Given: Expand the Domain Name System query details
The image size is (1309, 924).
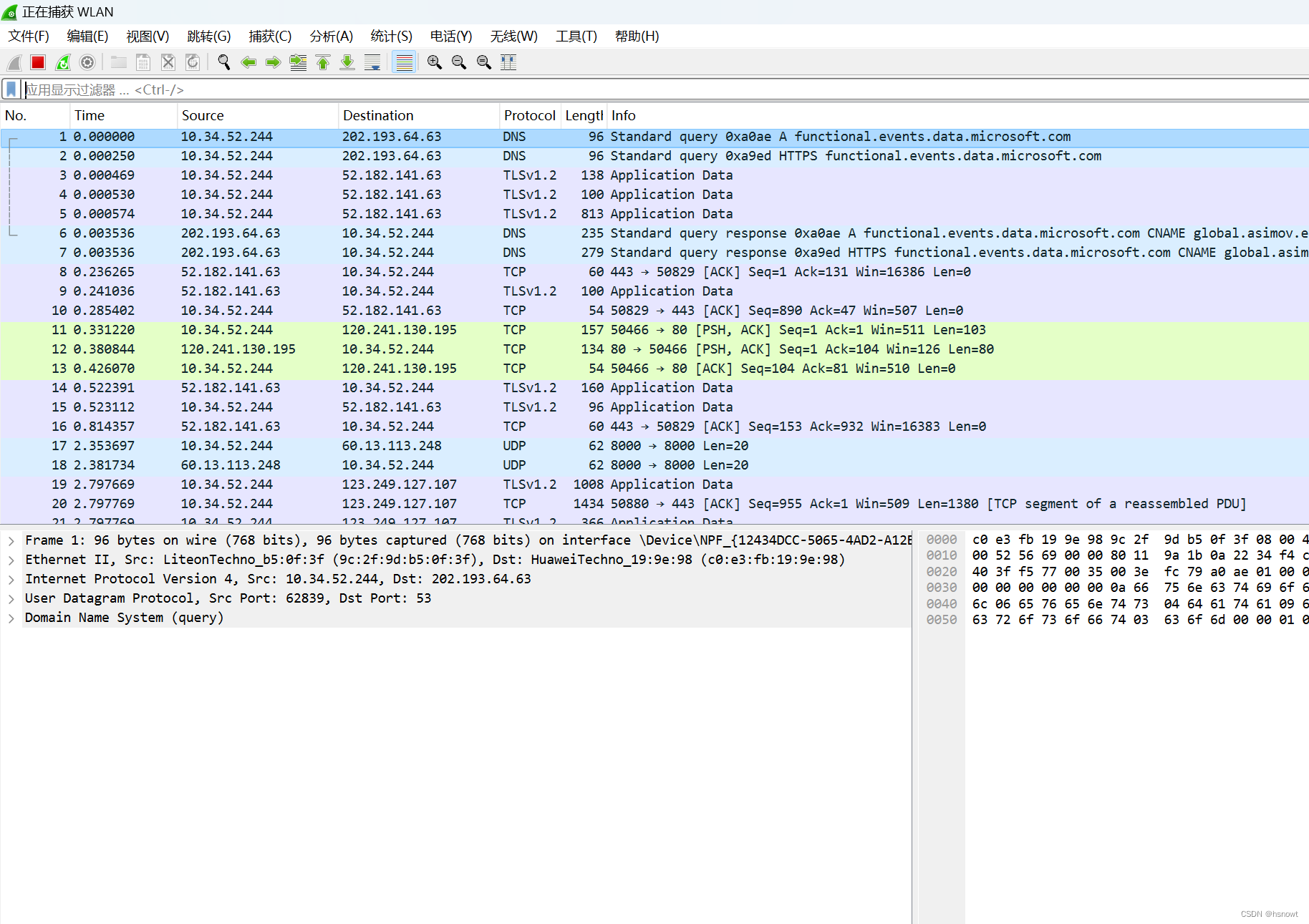Looking at the screenshot, I should tap(11, 618).
